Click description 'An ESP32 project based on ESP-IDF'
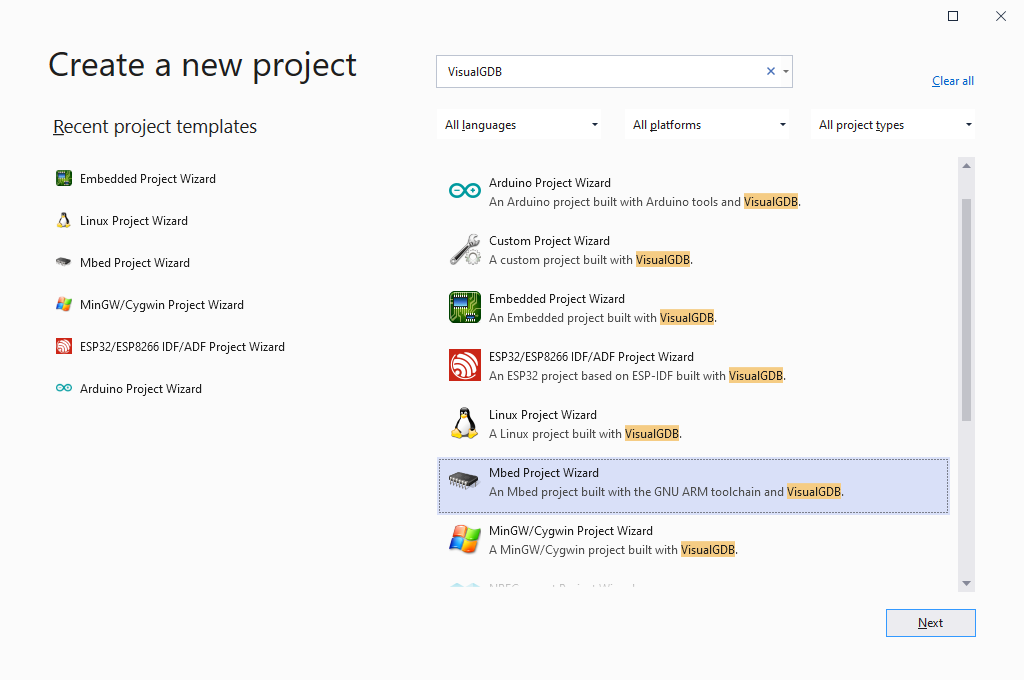This screenshot has height=680, width=1024. point(637,376)
